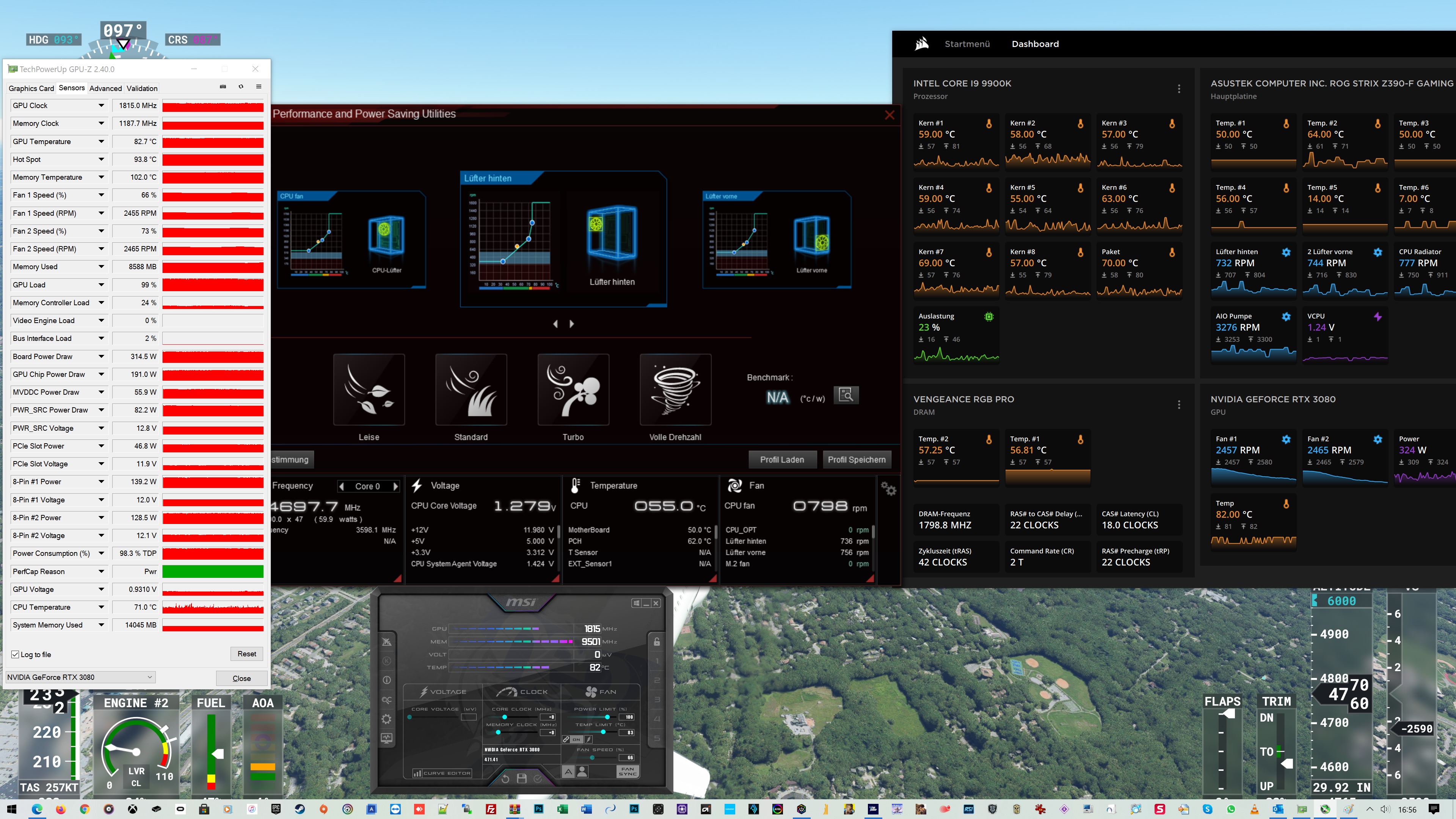Viewport: 1456px width, 819px height.
Task: Click the Afterburner profile lock icon
Action: click(x=656, y=642)
